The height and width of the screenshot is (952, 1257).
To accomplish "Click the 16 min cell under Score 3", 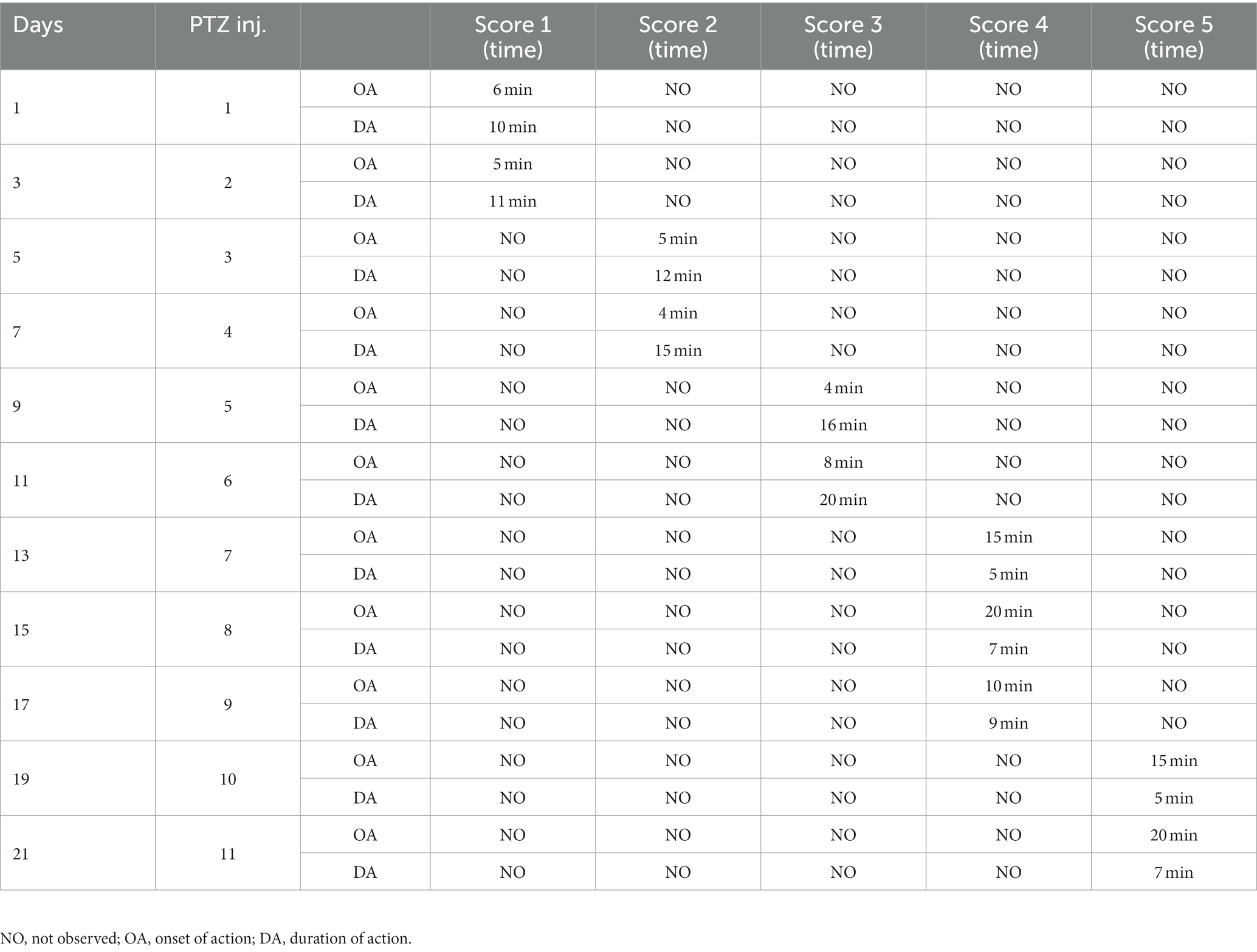I will 843,425.
